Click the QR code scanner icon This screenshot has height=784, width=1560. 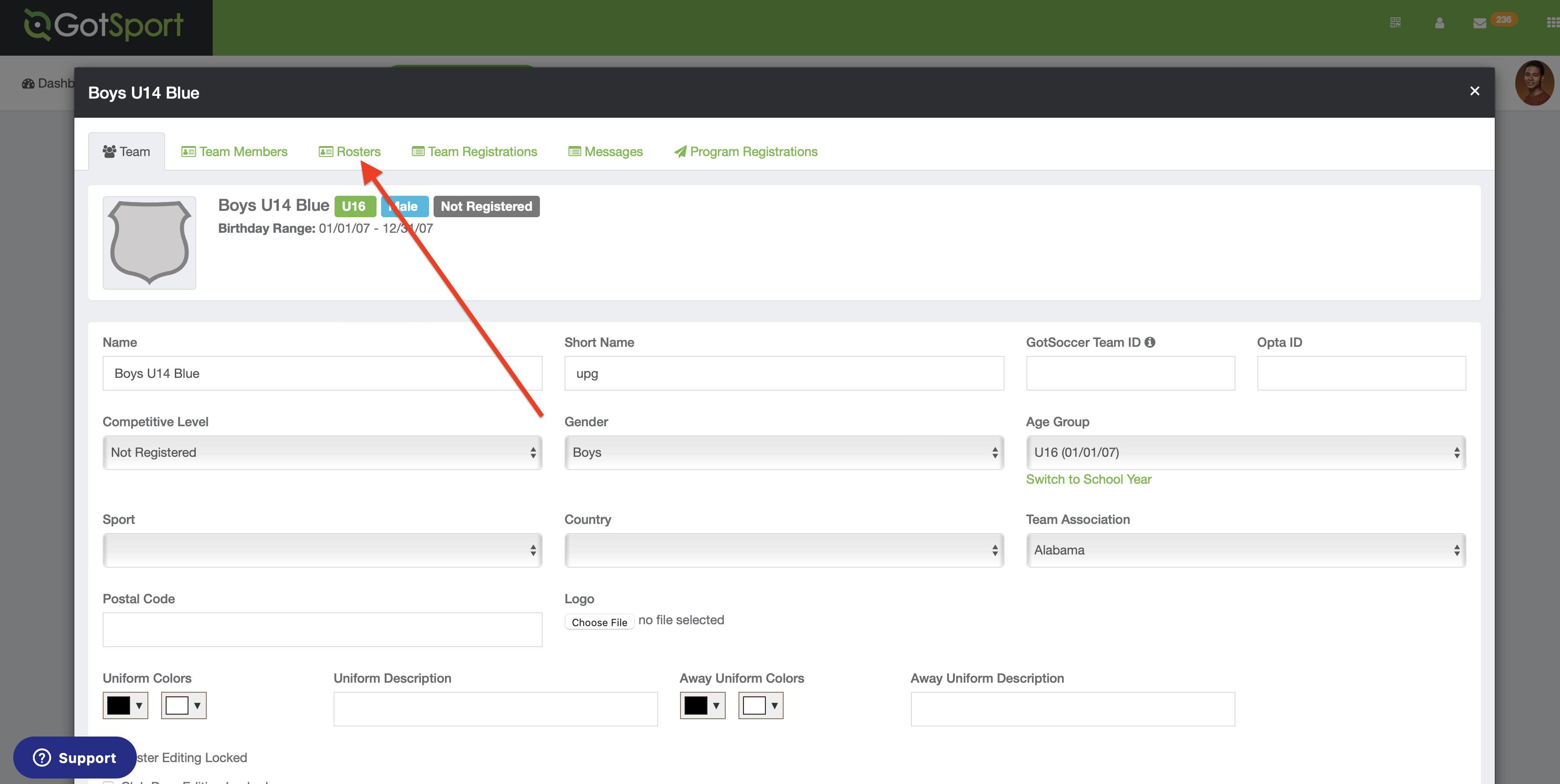point(1397,23)
